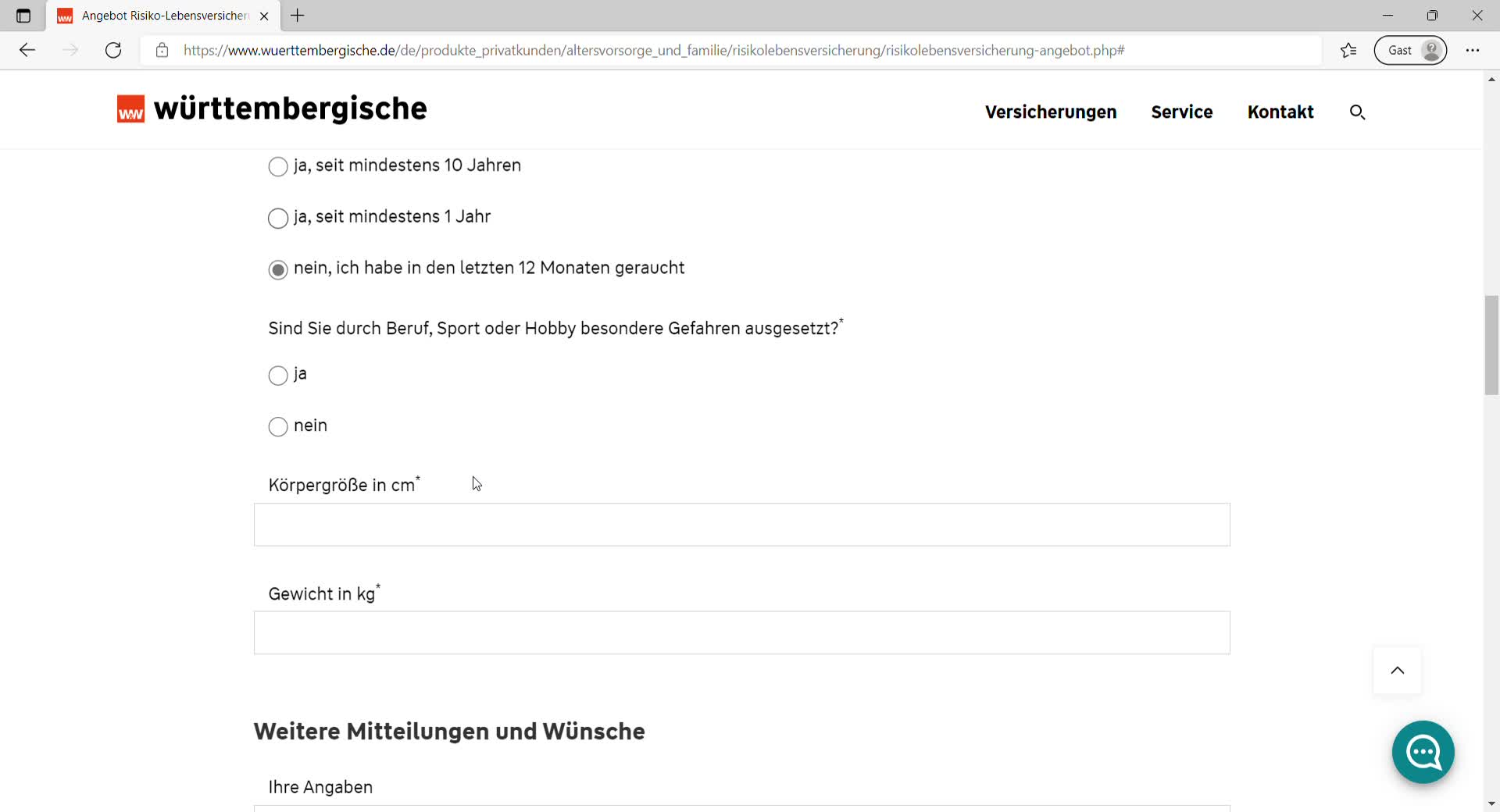Image resolution: width=1500 pixels, height=812 pixels.
Task: Open the Service menu
Action: (1181, 112)
